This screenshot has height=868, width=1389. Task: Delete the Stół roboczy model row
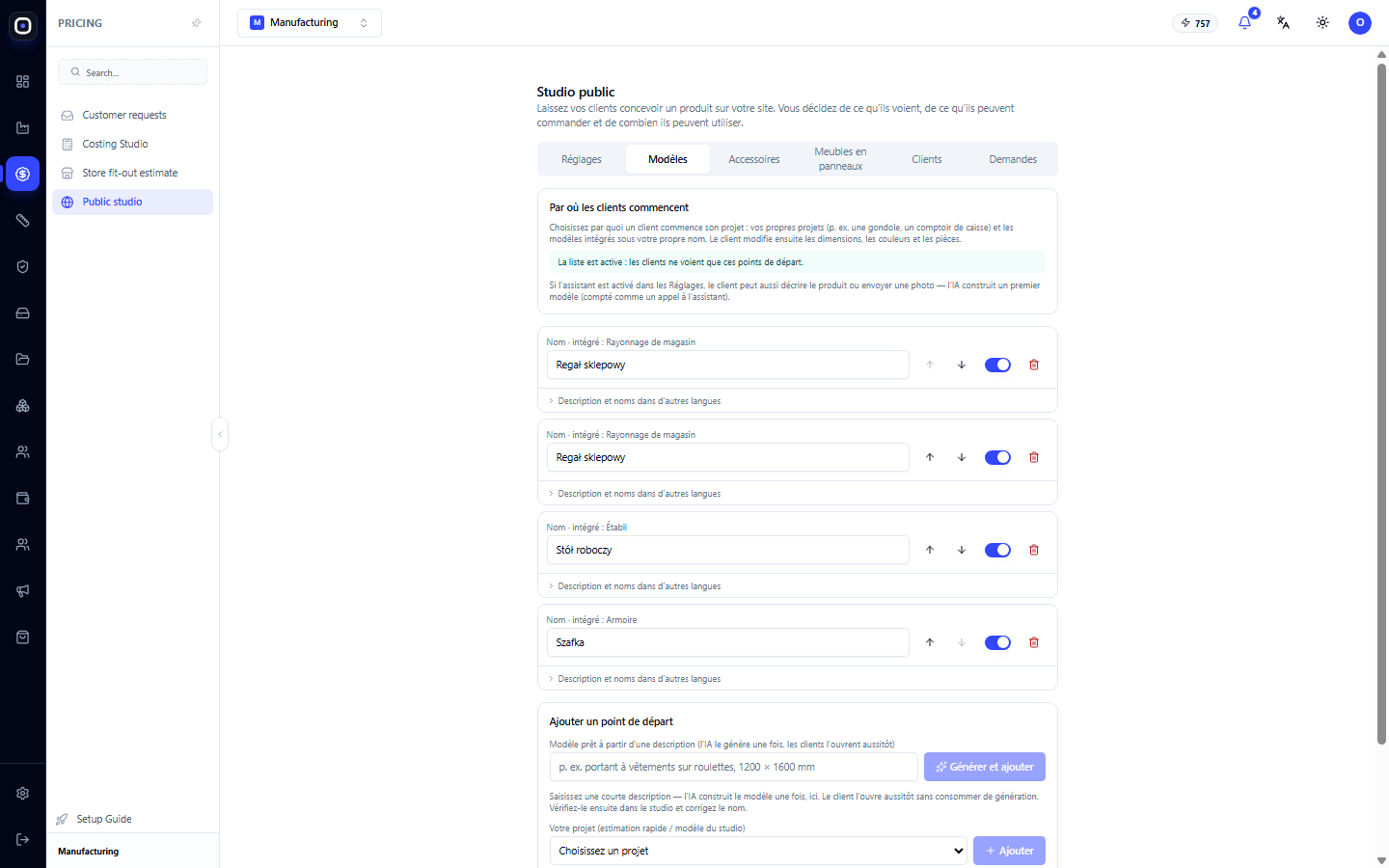coord(1034,550)
